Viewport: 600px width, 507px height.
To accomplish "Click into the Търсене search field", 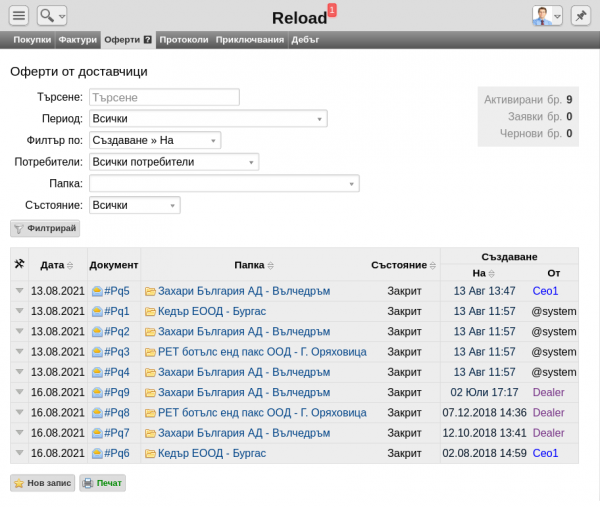I will [x=164, y=98].
